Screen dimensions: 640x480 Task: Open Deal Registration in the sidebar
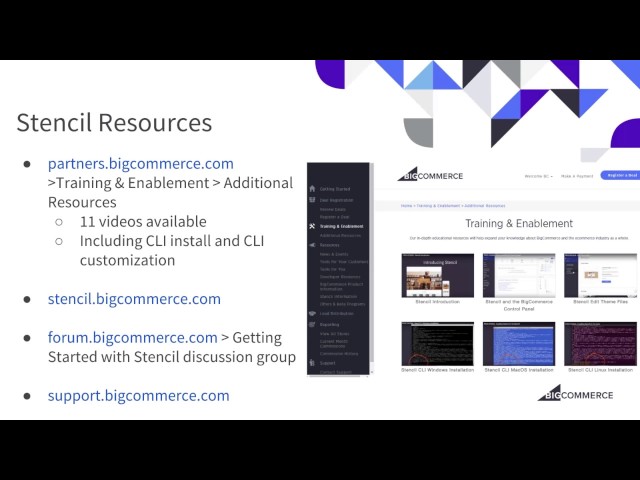pyautogui.click(x=336, y=200)
